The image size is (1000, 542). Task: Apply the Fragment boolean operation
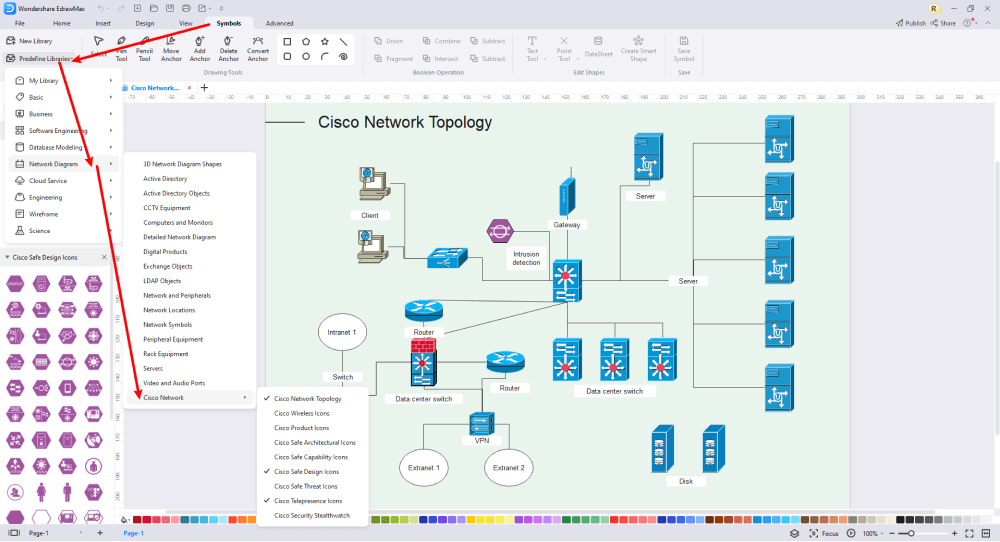pyautogui.click(x=393, y=59)
